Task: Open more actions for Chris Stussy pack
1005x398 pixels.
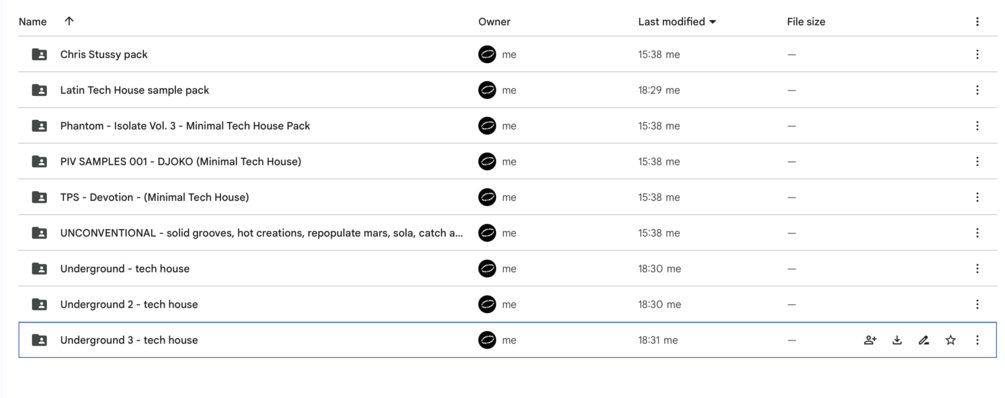Action: [x=977, y=54]
